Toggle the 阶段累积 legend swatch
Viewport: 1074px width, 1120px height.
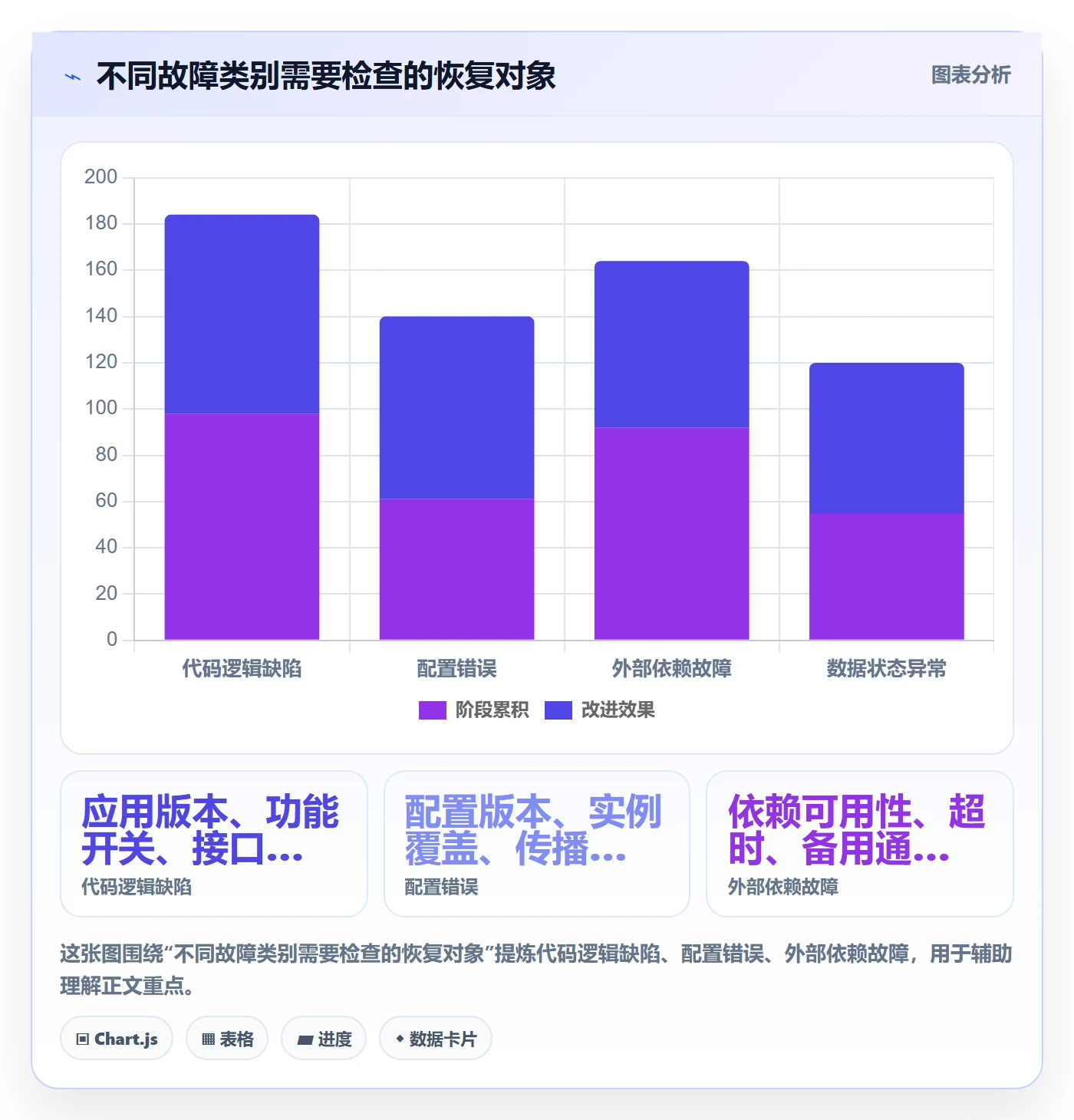(x=432, y=710)
